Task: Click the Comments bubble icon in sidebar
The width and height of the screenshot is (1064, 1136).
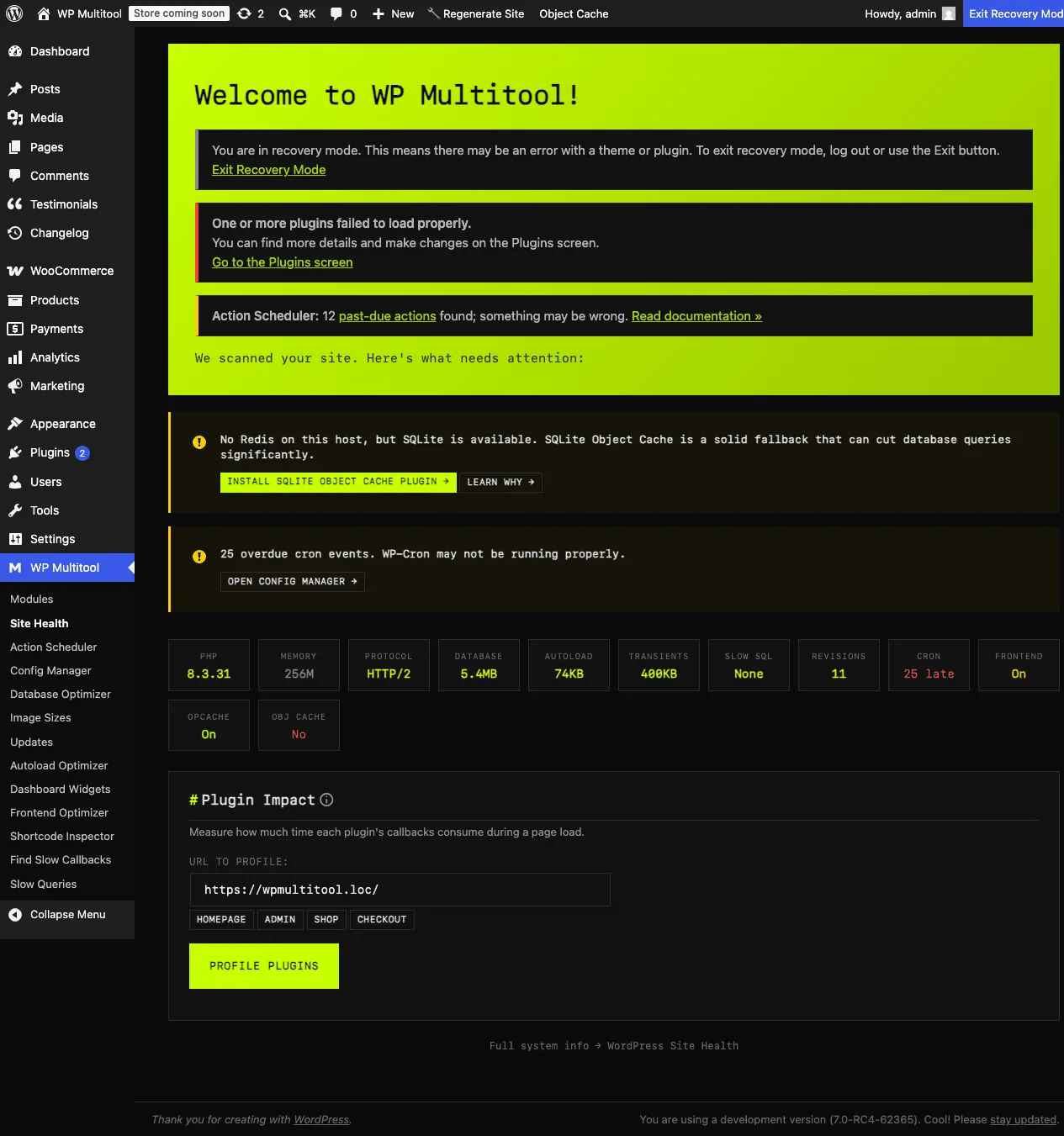Action: click(x=15, y=176)
